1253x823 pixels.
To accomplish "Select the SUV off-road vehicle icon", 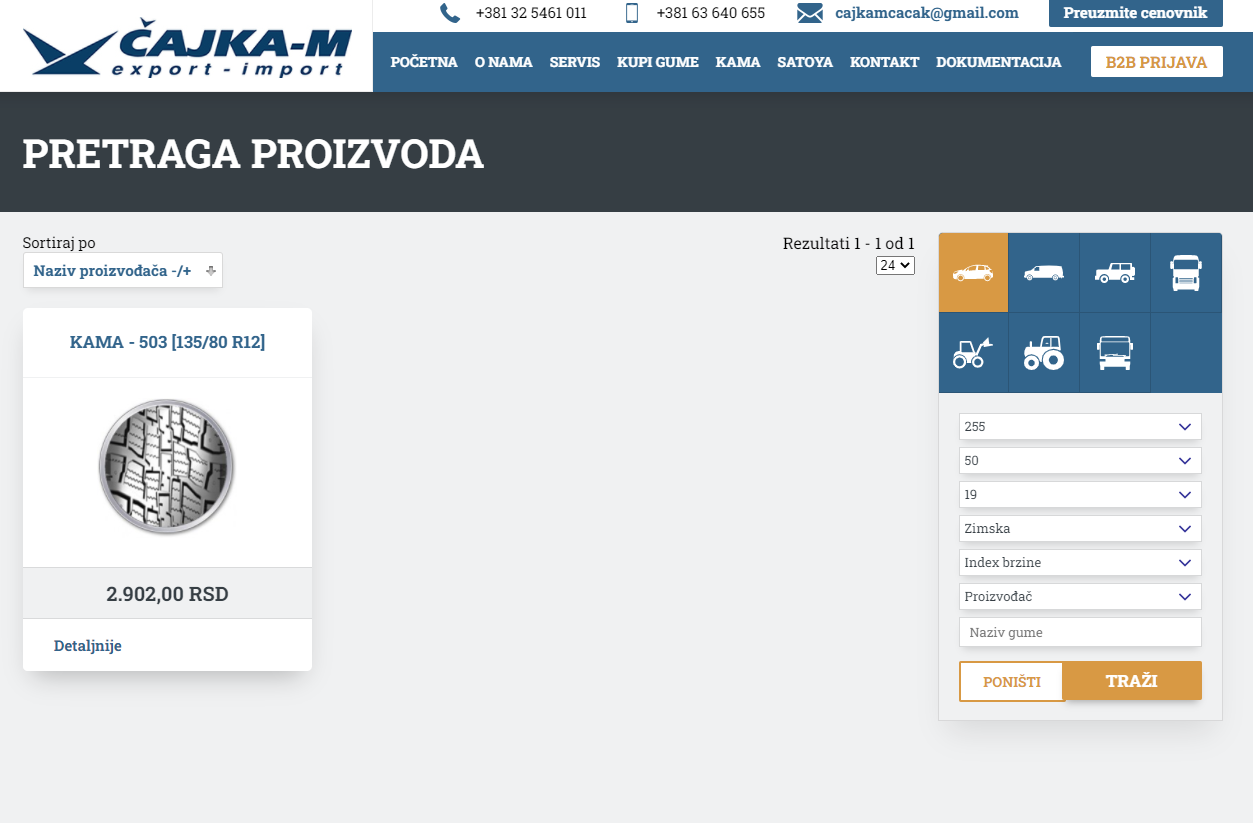I will (x=1115, y=273).
